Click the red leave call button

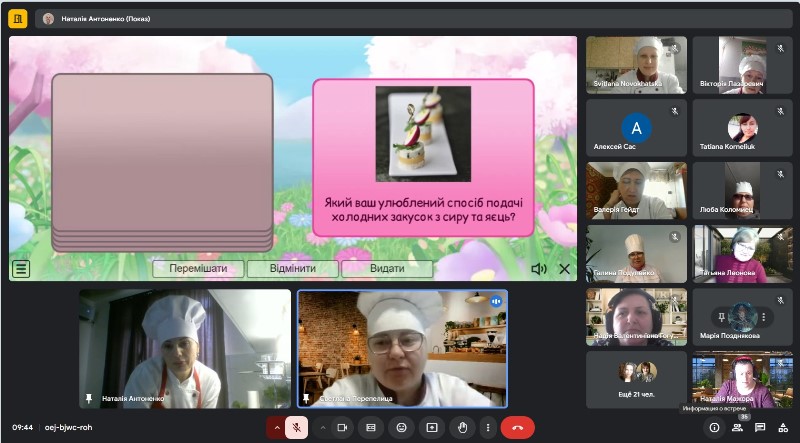[x=518, y=428]
